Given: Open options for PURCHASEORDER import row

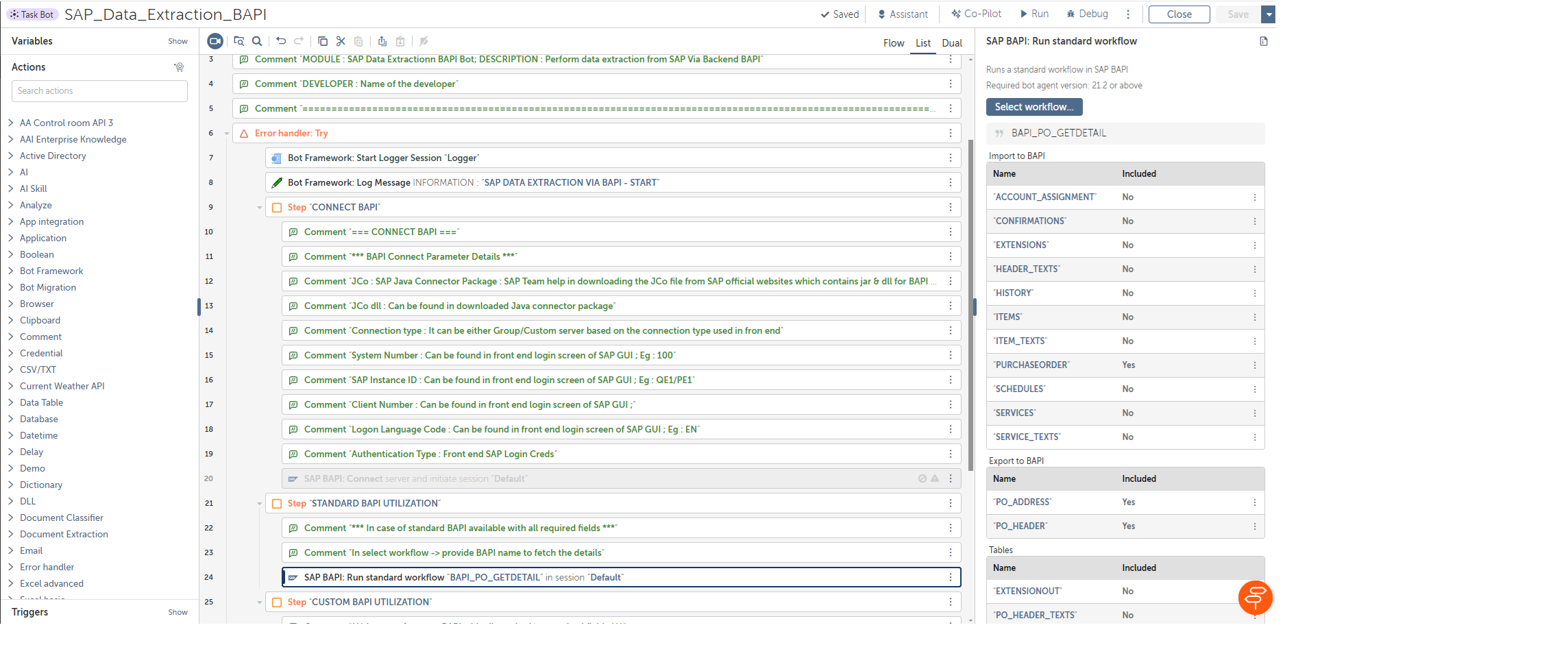Looking at the screenshot, I should point(1255,365).
